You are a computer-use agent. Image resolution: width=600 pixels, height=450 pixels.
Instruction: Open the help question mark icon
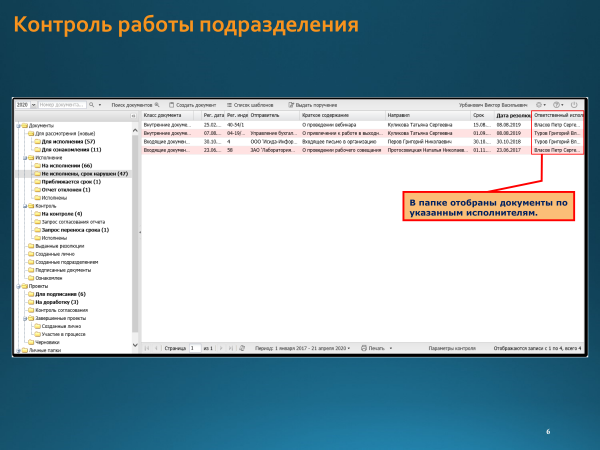(x=558, y=104)
